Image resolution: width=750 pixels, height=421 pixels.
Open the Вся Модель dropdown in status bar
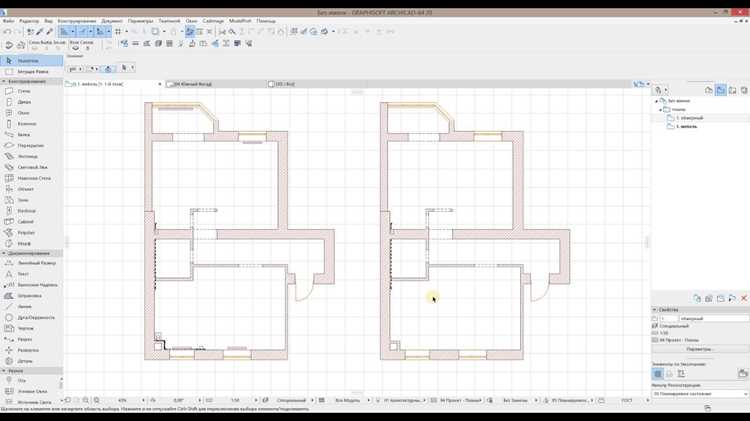(368, 400)
